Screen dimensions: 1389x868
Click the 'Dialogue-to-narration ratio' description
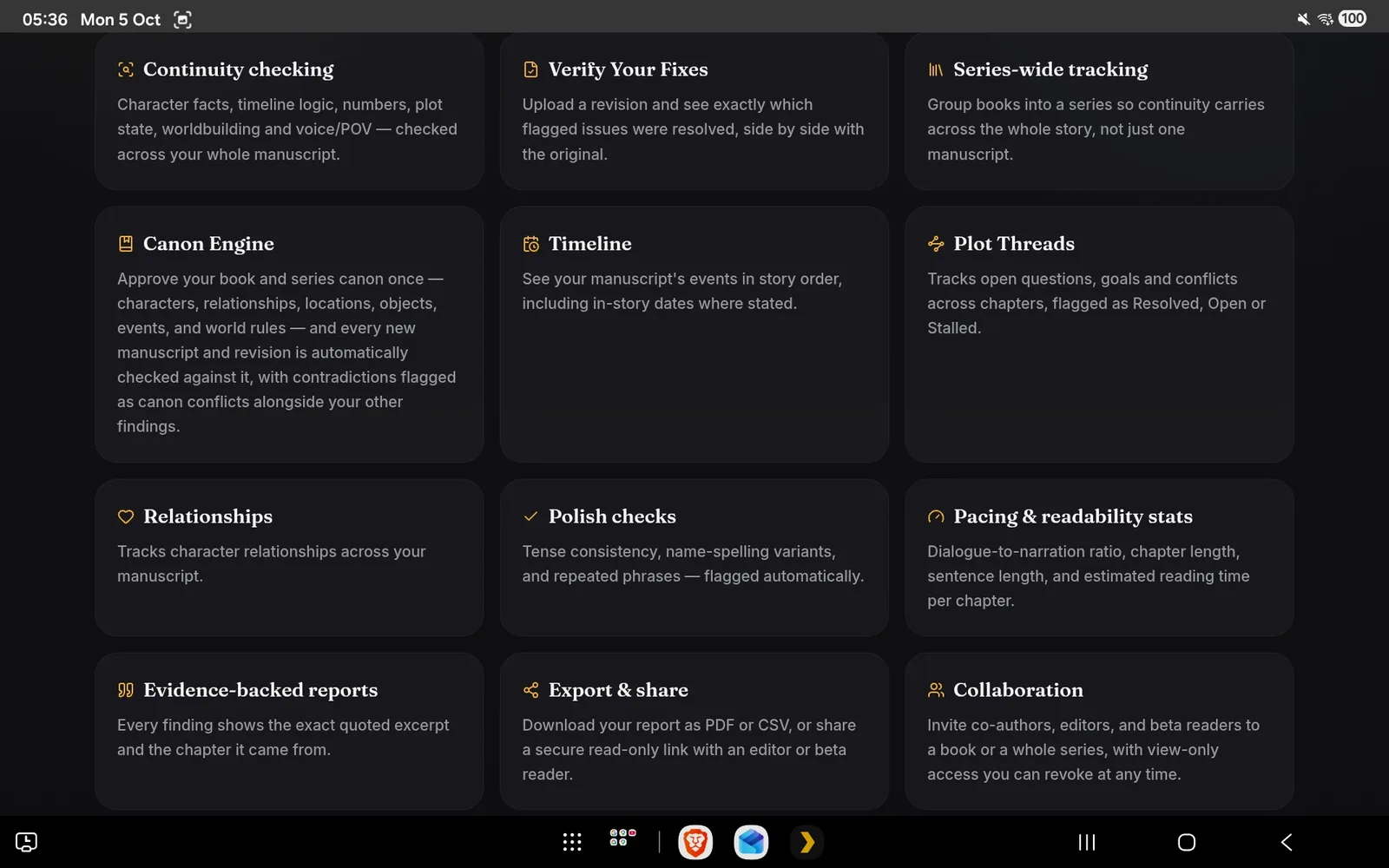(1089, 575)
